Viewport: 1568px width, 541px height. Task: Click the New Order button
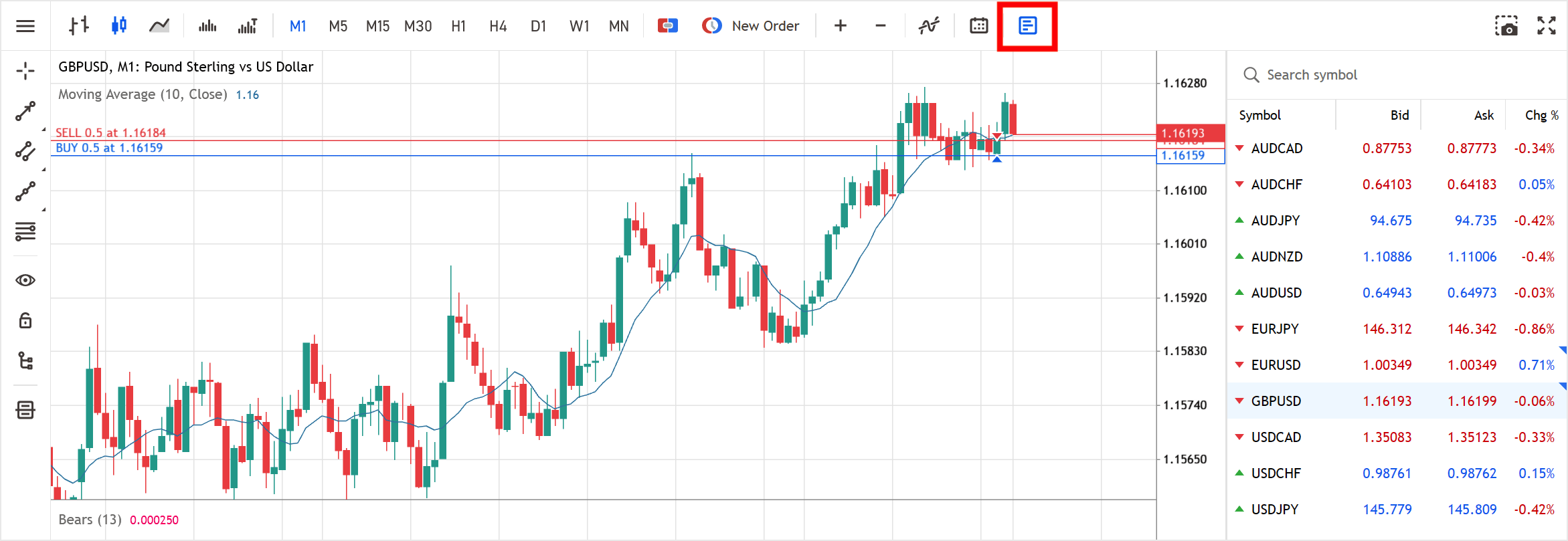[x=751, y=26]
